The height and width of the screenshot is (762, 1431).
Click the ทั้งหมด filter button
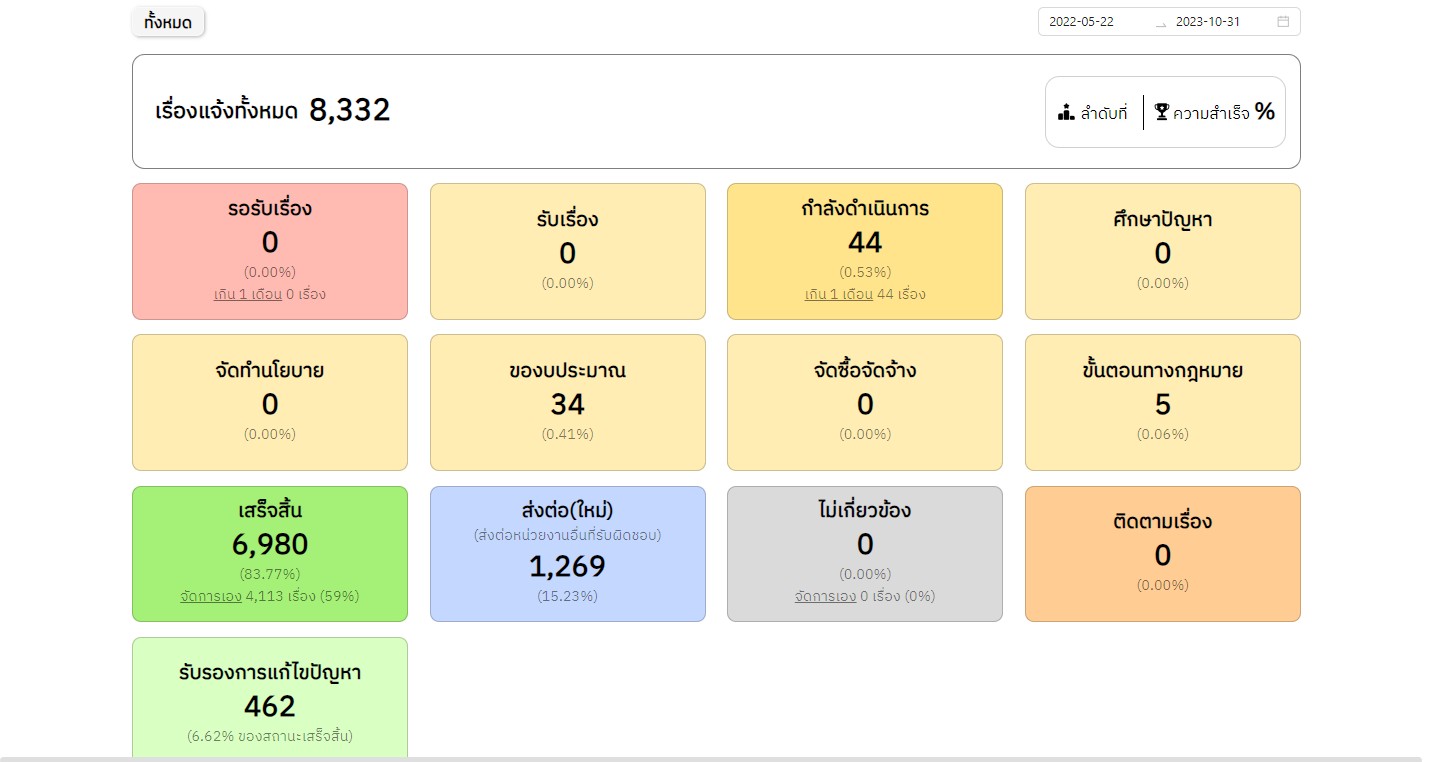[x=168, y=22]
